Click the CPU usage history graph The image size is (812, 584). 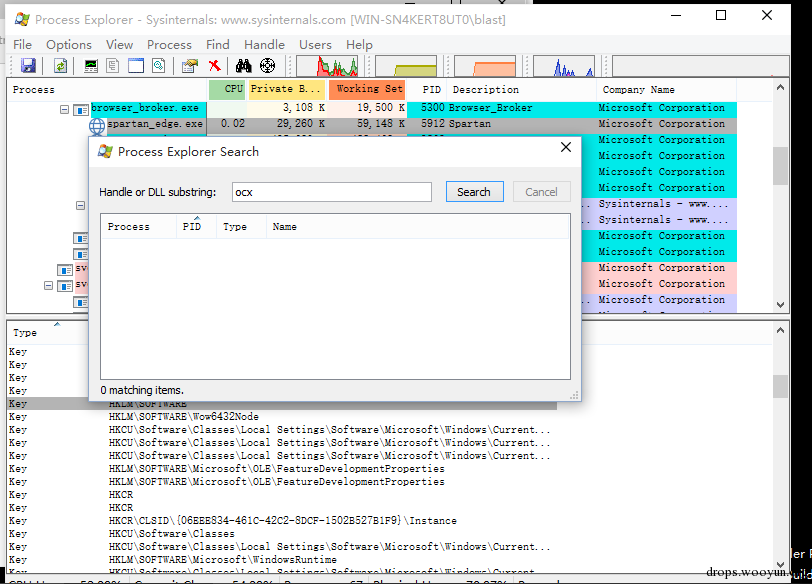point(327,66)
